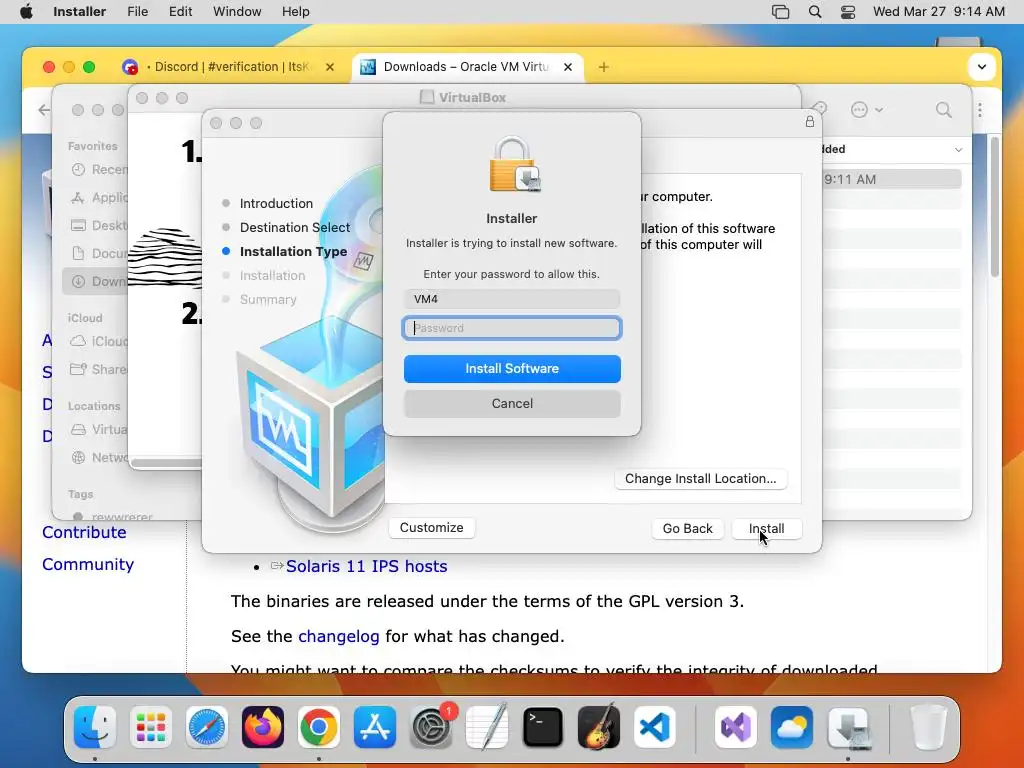Open Network in Finder sidebar
The image size is (1024, 768).
point(98,457)
